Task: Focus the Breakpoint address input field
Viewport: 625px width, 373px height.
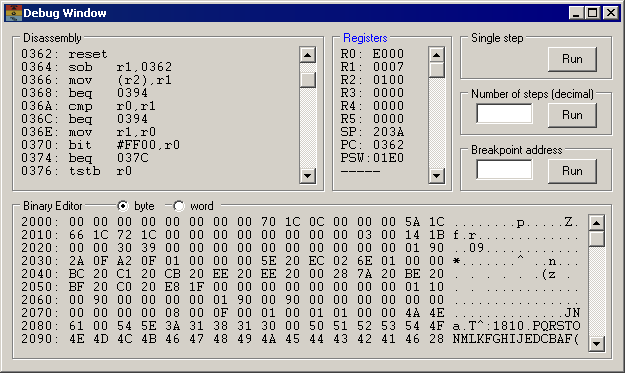Action: [x=504, y=170]
